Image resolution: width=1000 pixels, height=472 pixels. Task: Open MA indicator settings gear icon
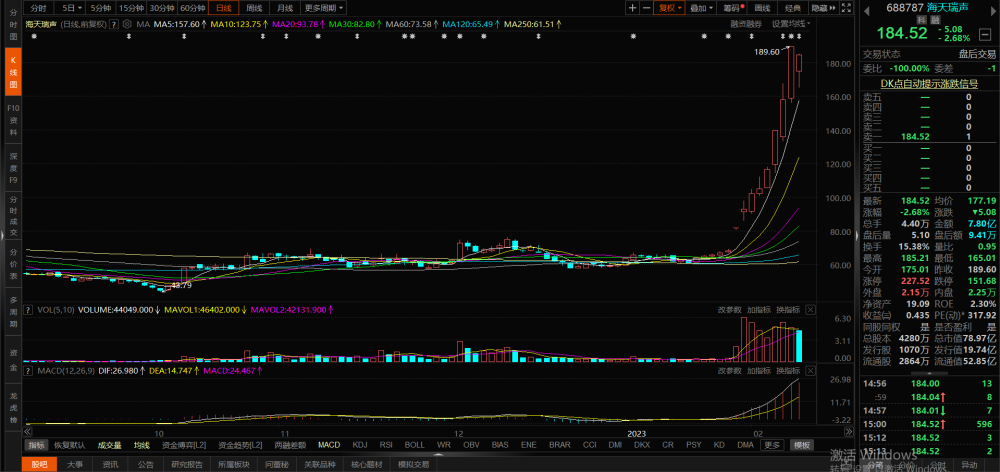127,24
